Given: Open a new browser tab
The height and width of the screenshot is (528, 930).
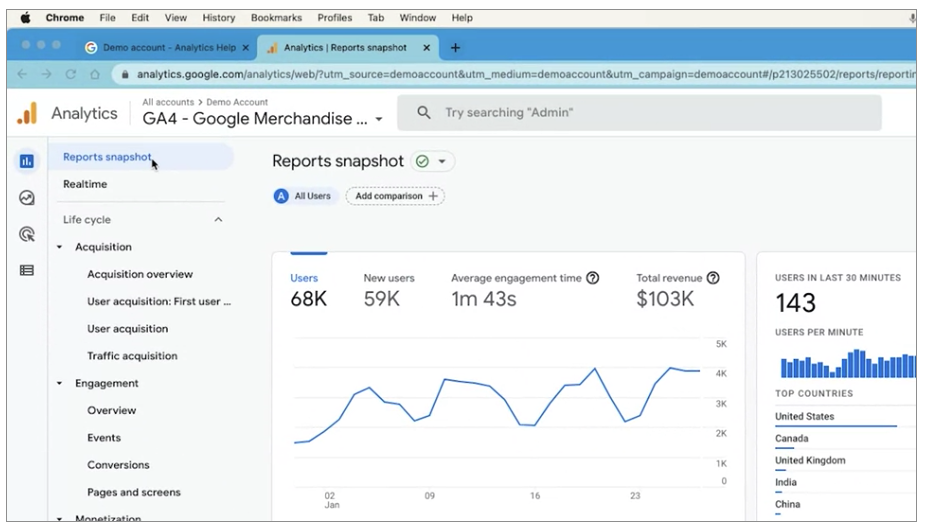Looking at the screenshot, I should [456, 47].
